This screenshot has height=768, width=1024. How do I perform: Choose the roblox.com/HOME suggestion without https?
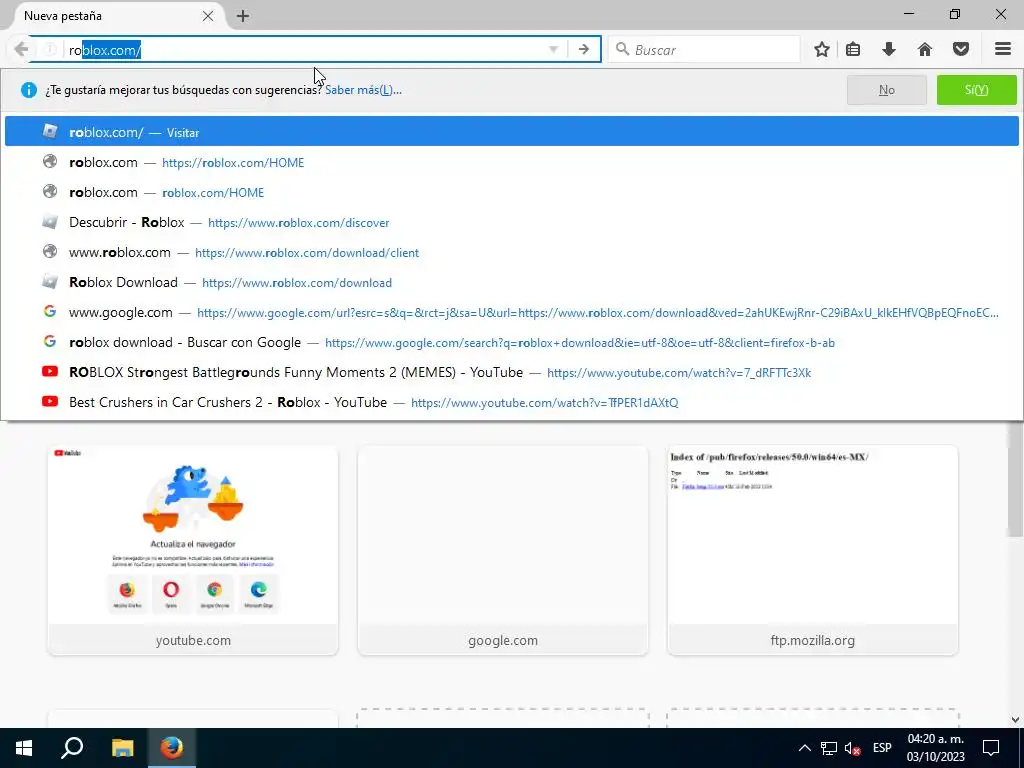pos(512,192)
